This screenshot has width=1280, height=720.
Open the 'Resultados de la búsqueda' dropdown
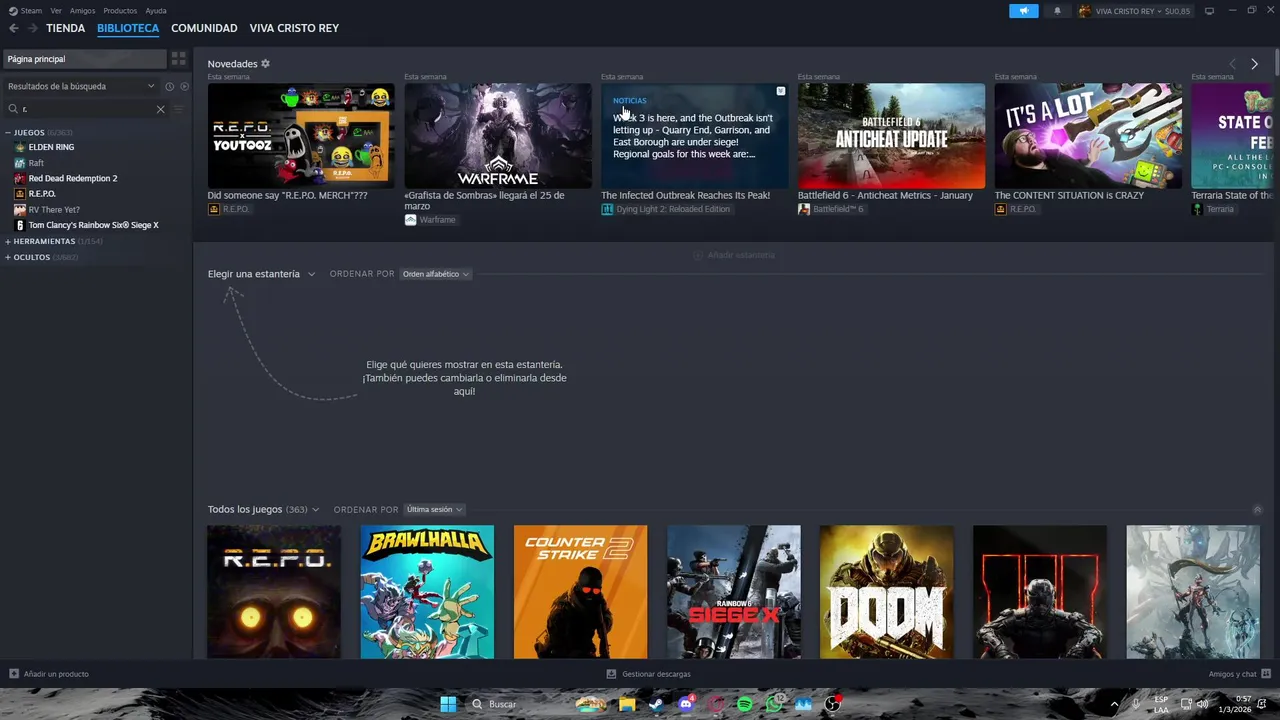coord(81,86)
